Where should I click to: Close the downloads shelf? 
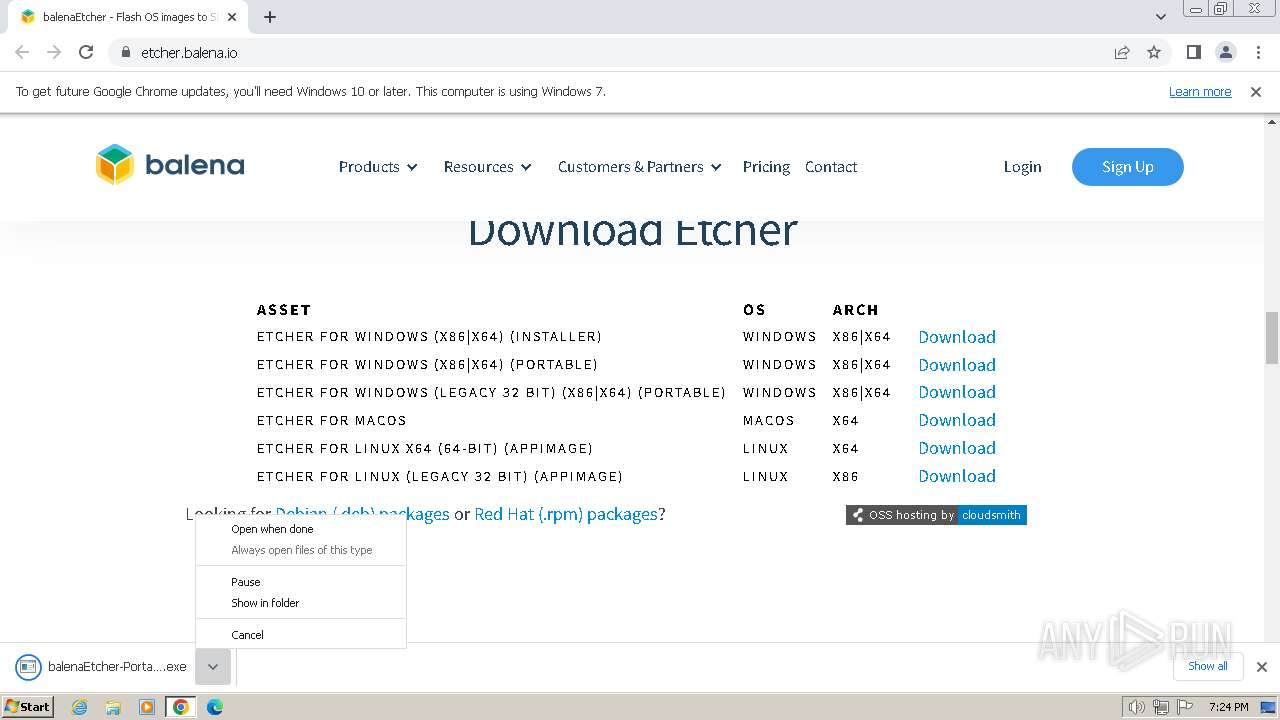click(x=1262, y=666)
